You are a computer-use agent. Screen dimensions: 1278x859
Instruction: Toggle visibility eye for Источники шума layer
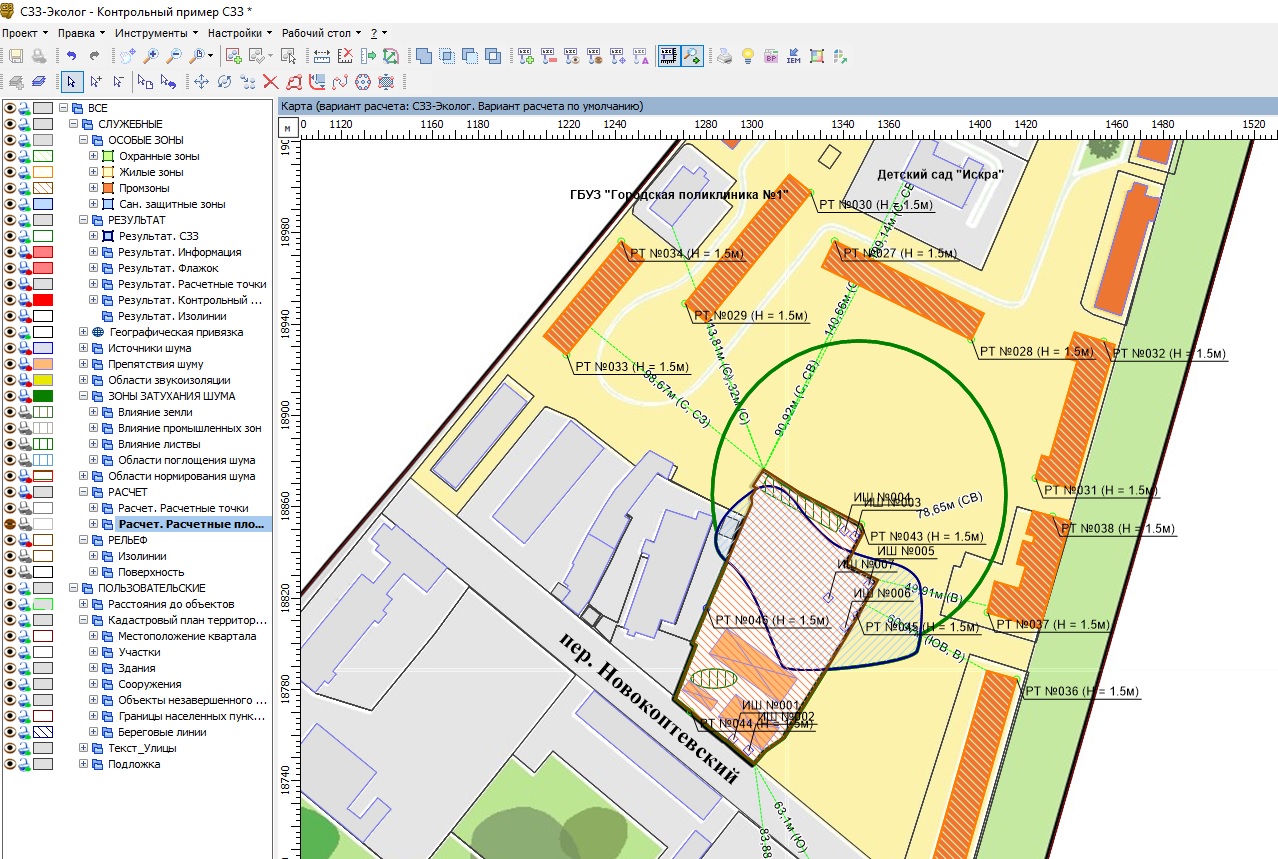(11, 348)
